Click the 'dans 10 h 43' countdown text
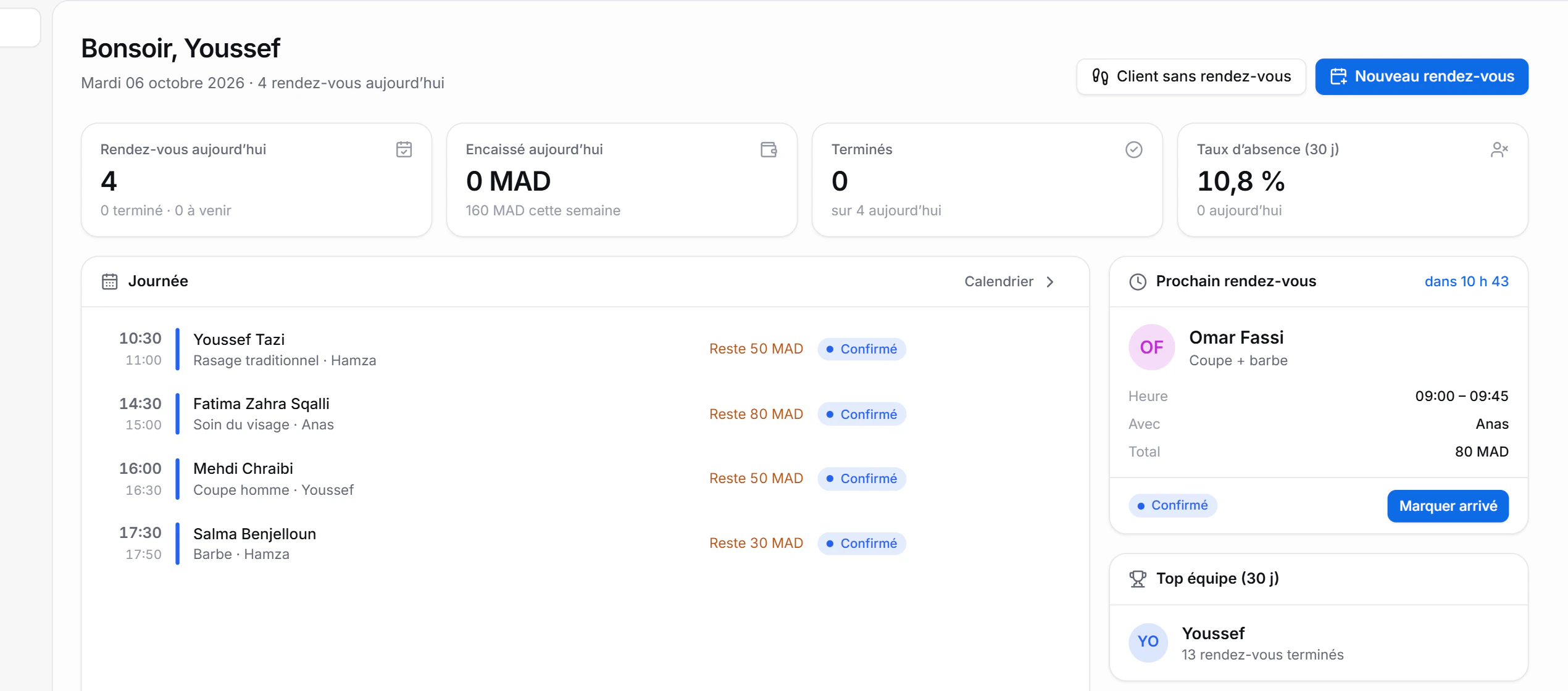 [1466, 281]
